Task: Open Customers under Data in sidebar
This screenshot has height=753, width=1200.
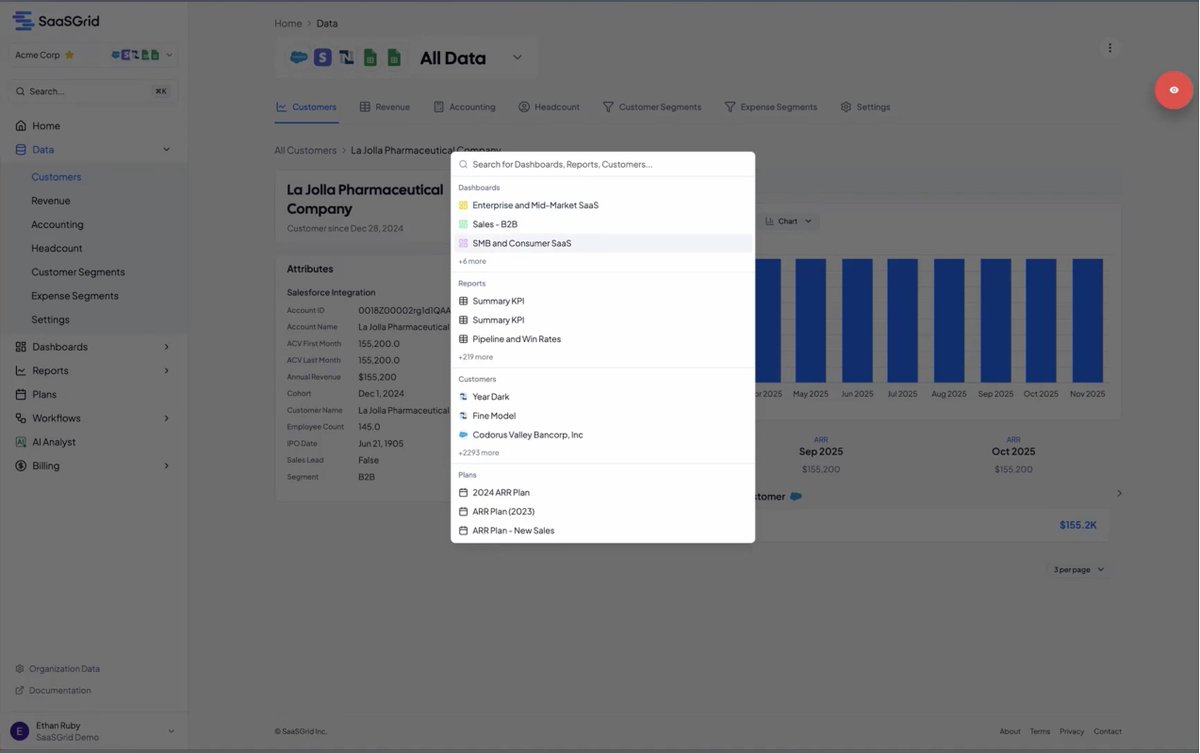Action: click(56, 177)
